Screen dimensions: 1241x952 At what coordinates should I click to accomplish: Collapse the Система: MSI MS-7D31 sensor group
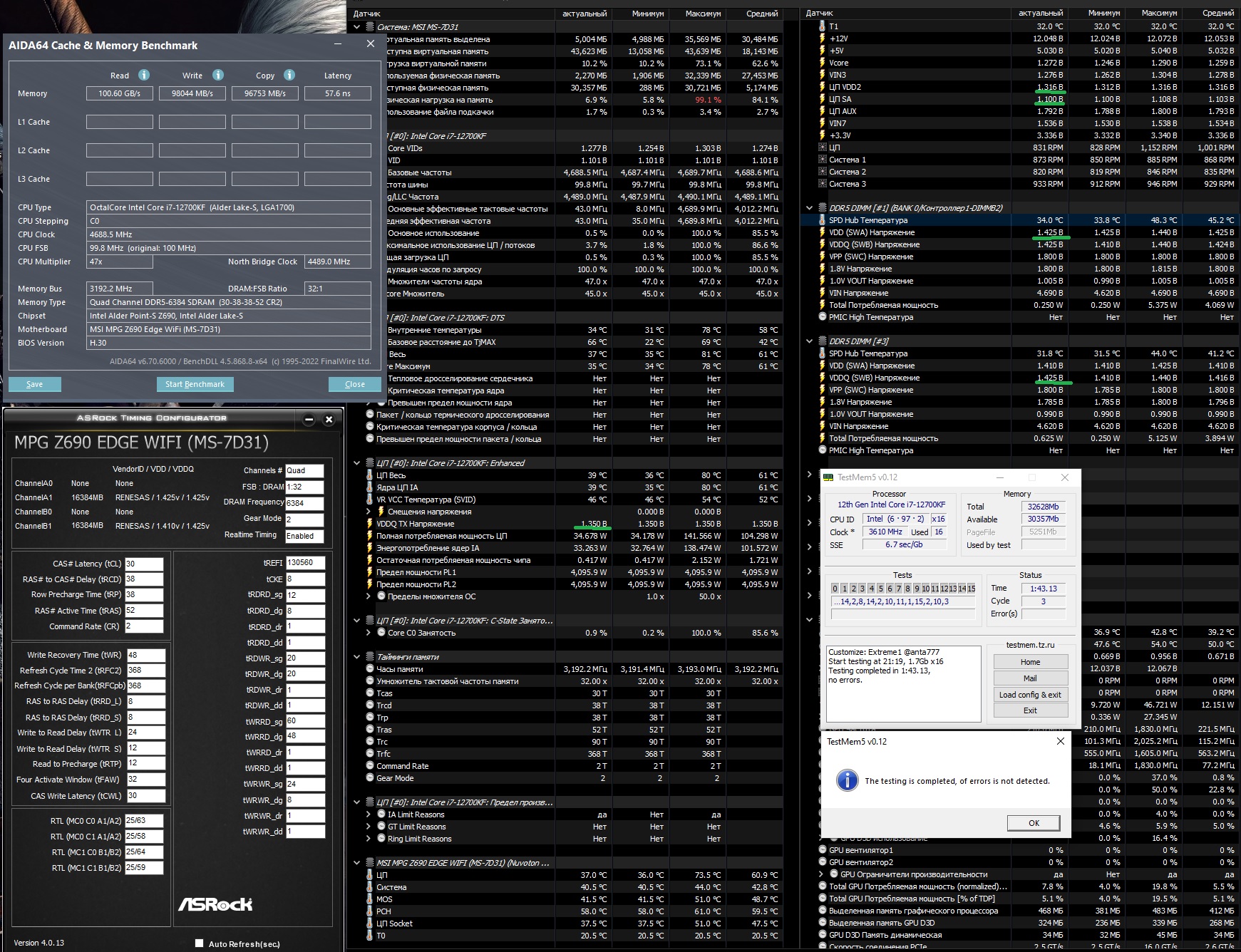[x=356, y=27]
